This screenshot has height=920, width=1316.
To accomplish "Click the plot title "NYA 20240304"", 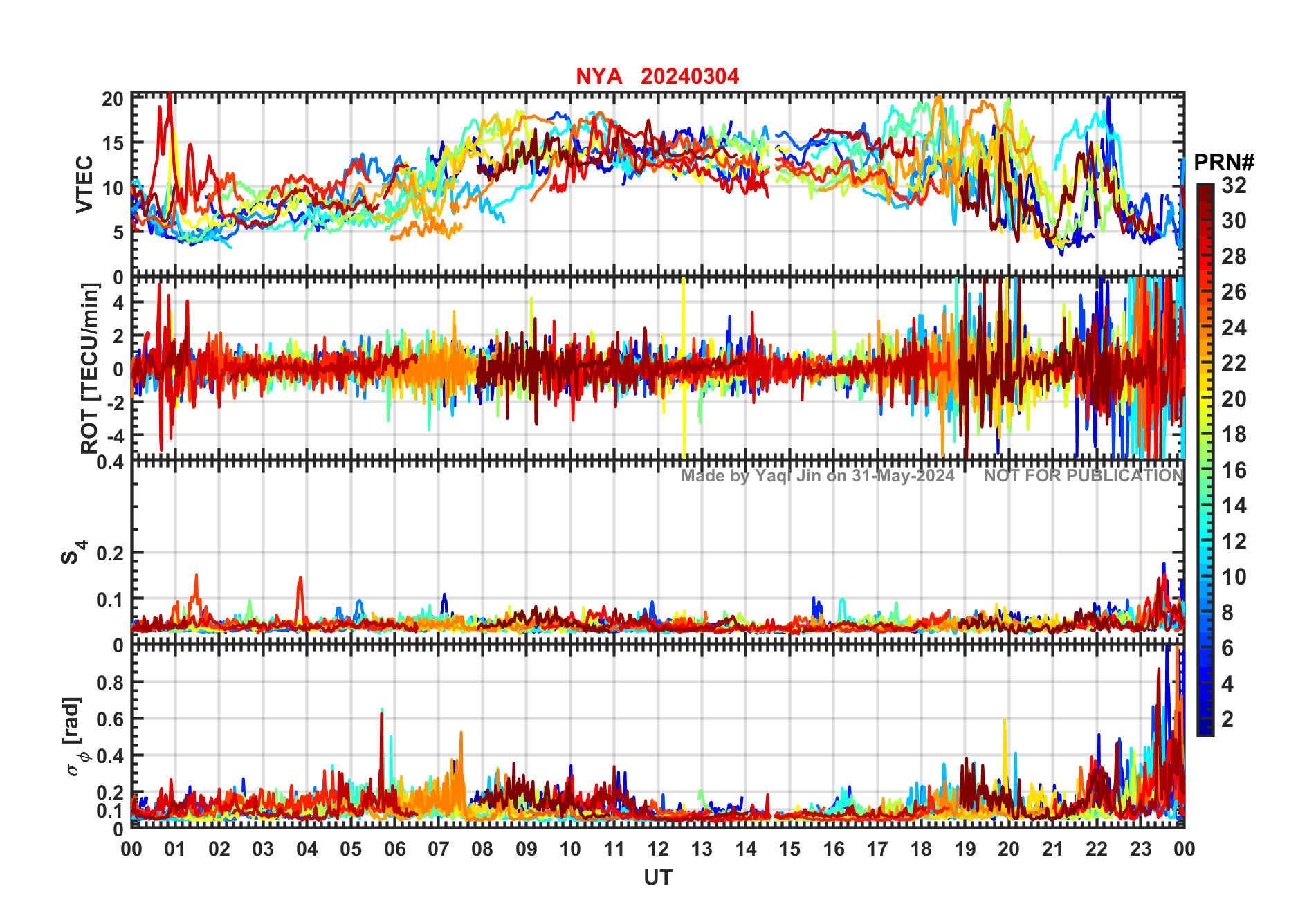I will click(x=657, y=76).
